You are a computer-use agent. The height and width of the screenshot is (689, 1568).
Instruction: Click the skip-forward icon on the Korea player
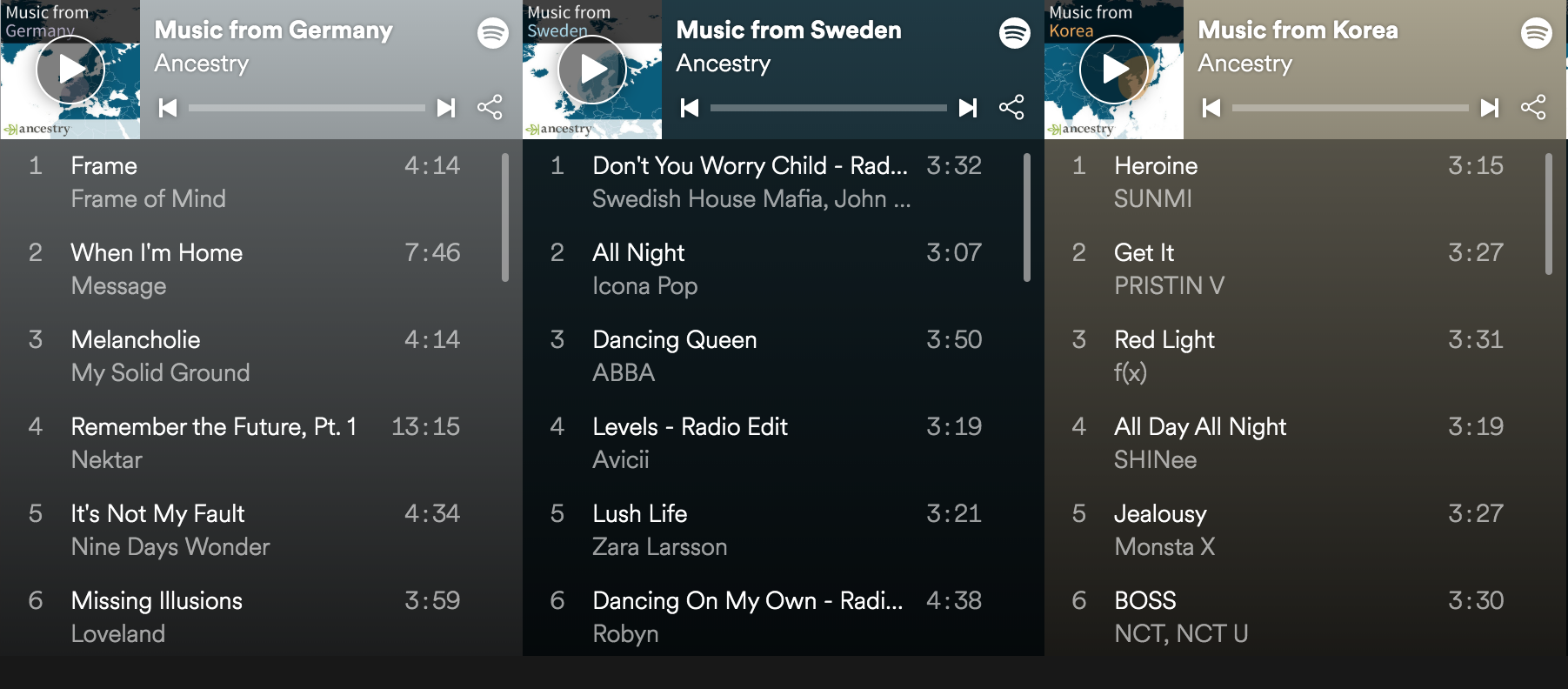[x=1489, y=108]
